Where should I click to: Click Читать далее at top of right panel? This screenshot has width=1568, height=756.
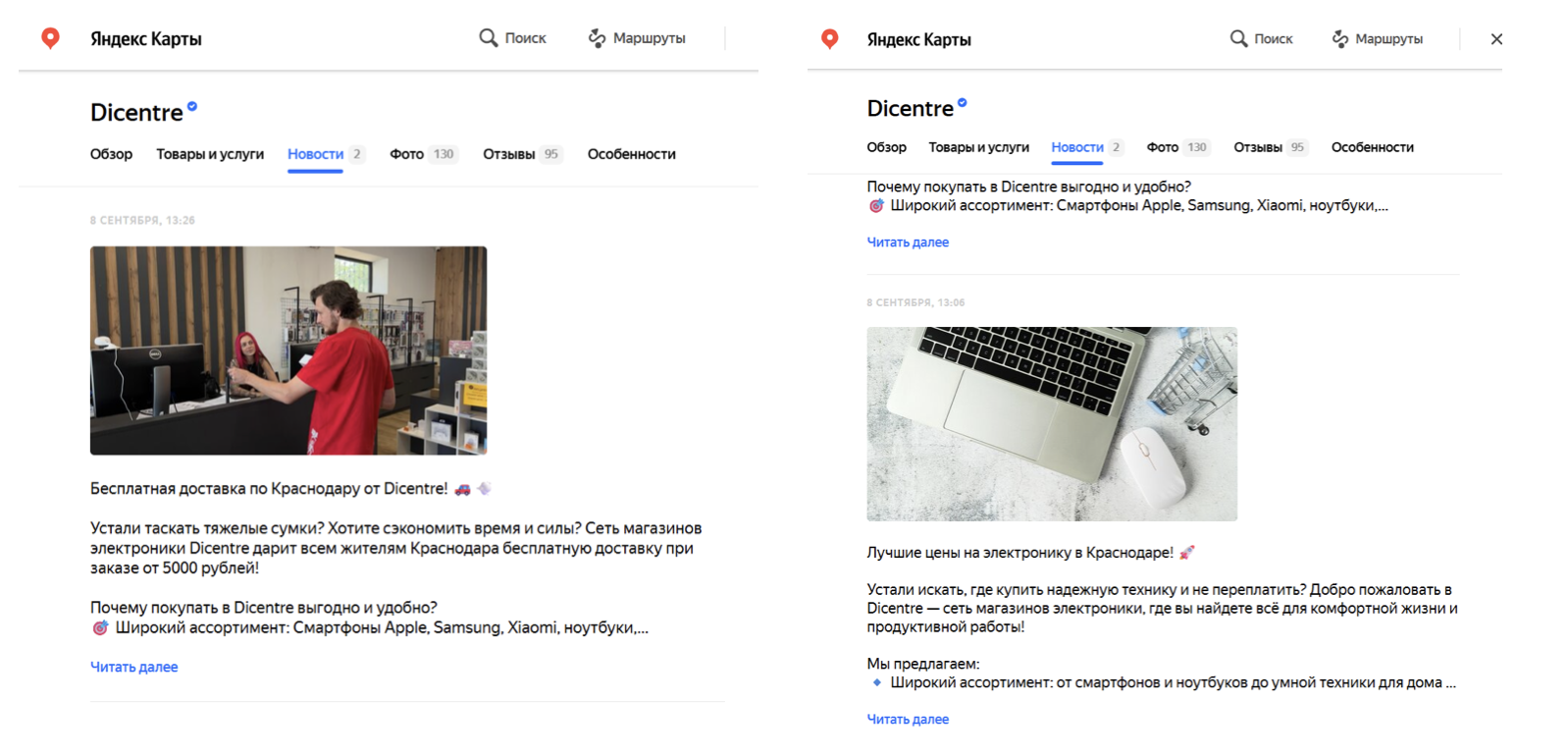pos(908,243)
